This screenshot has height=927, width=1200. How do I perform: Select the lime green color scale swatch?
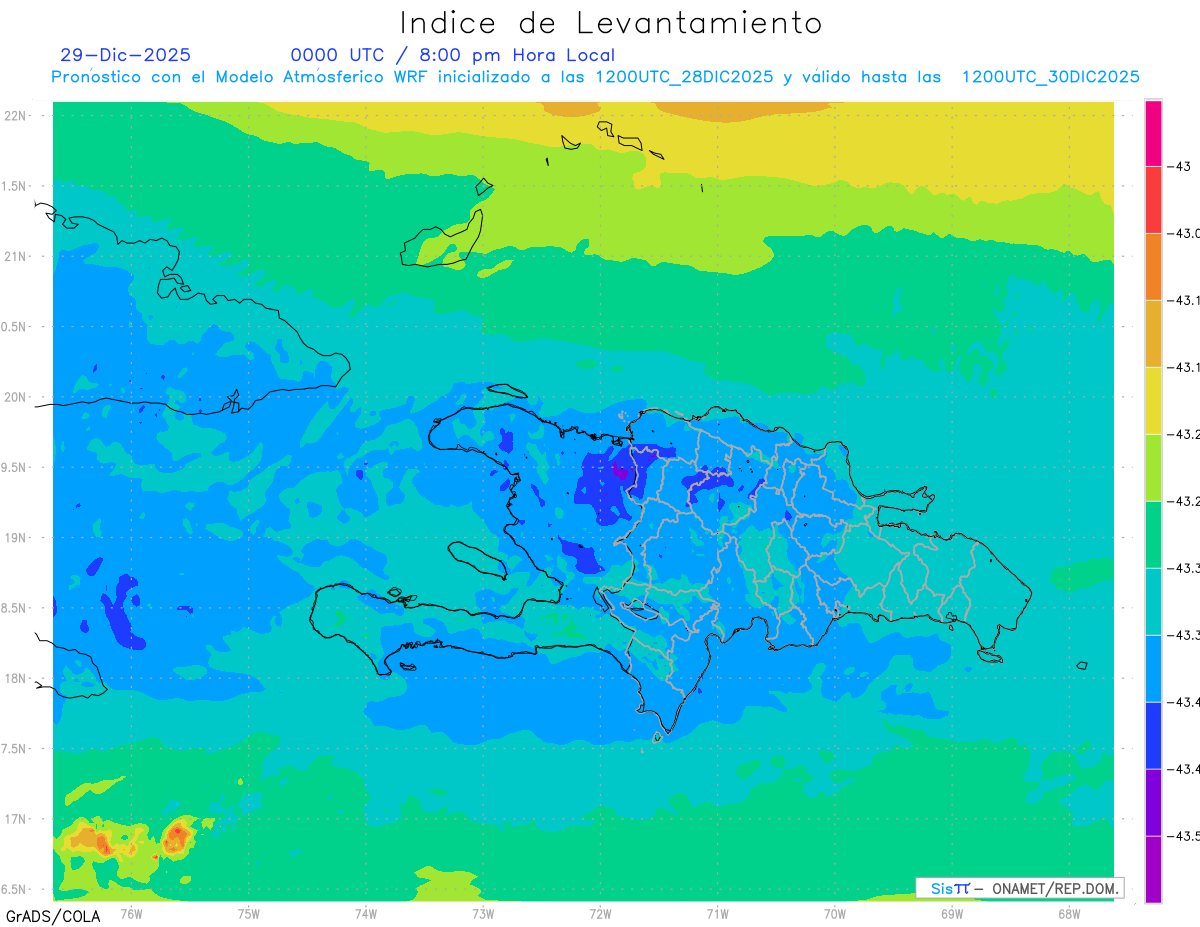pos(1153,468)
